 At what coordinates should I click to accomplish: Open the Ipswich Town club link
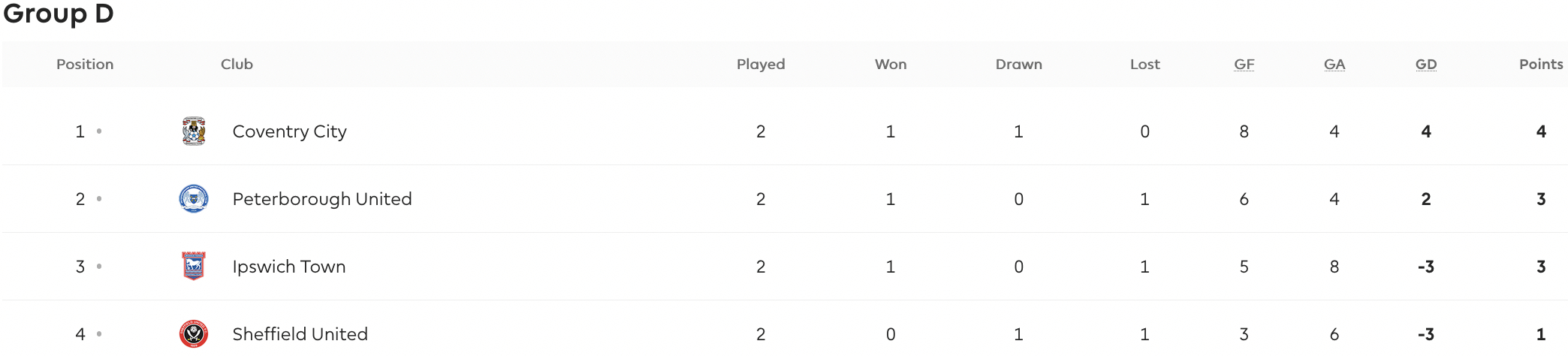pyautogui.click(x=289, y=267)
